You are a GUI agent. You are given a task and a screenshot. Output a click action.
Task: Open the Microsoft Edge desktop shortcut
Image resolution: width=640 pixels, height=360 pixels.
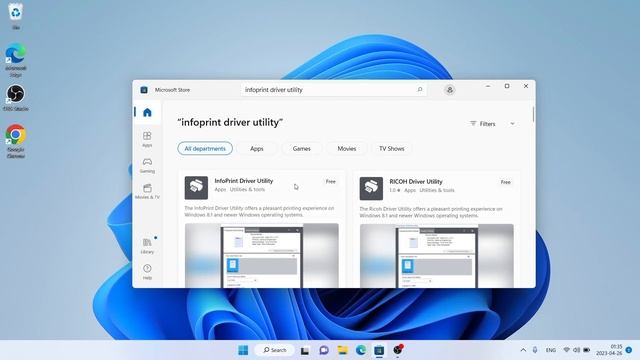[16, 60]
